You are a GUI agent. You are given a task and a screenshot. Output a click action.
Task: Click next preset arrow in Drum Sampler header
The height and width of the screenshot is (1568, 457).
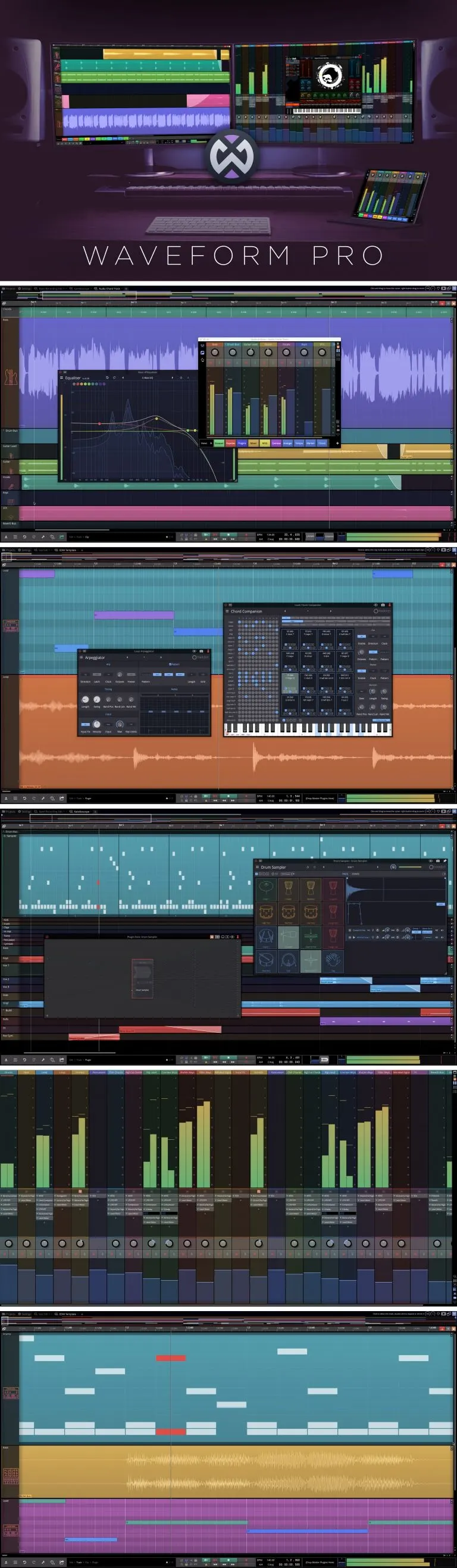377,867
